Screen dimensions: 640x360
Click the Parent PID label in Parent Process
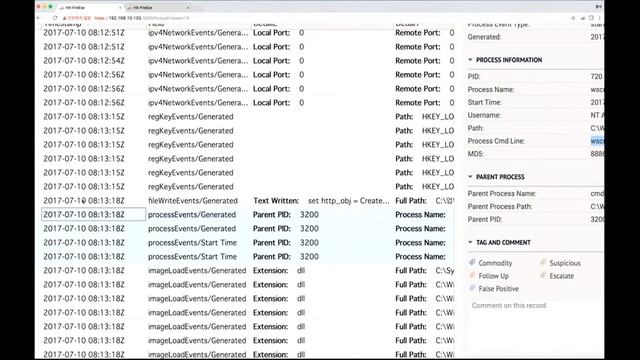[x=485, y=219]
